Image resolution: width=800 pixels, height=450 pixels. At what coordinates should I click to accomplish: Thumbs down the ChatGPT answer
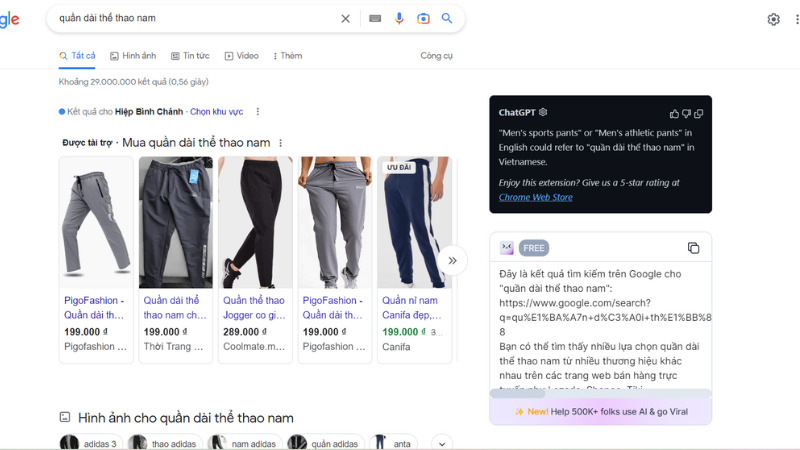pyautogui.click(x=686, y=114)
